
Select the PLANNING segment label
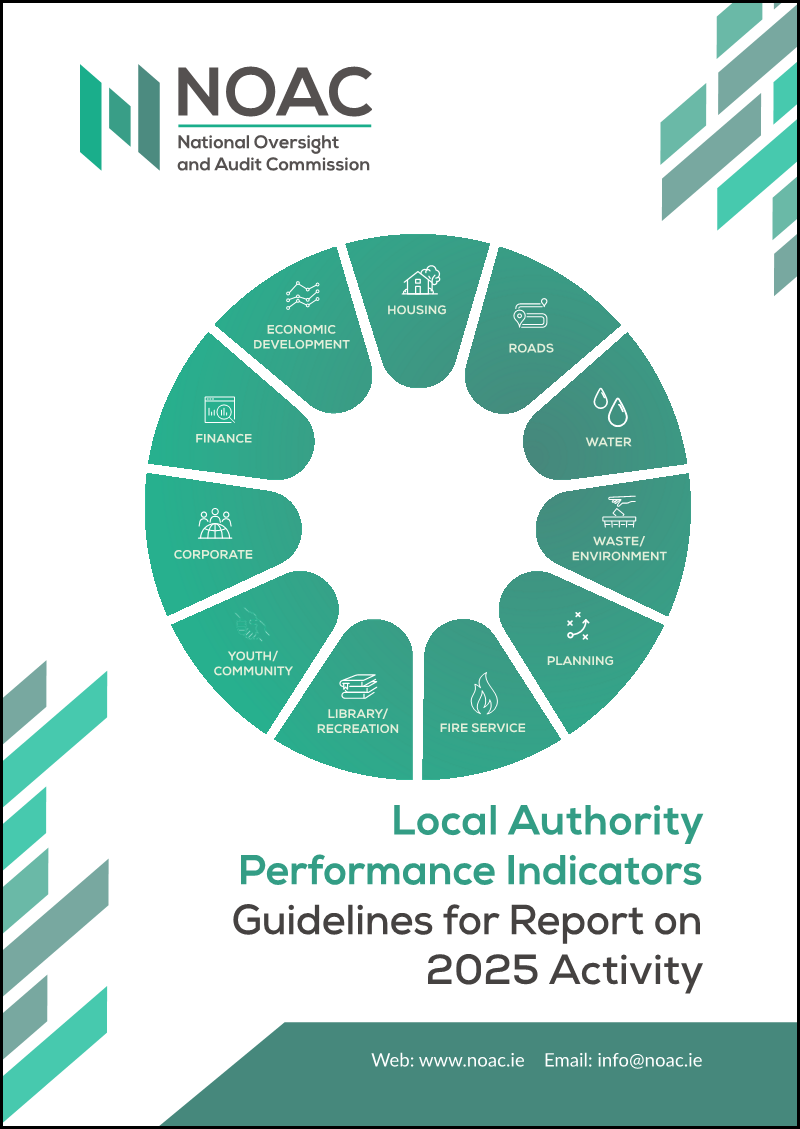(x=580, y=660)
